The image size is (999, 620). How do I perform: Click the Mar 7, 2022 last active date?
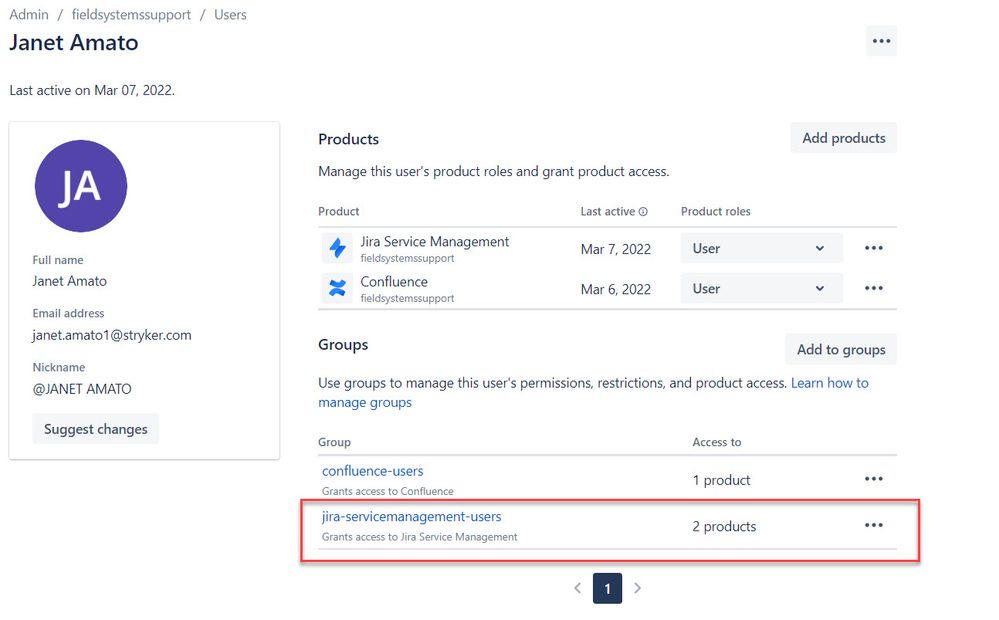coord(615,249)
